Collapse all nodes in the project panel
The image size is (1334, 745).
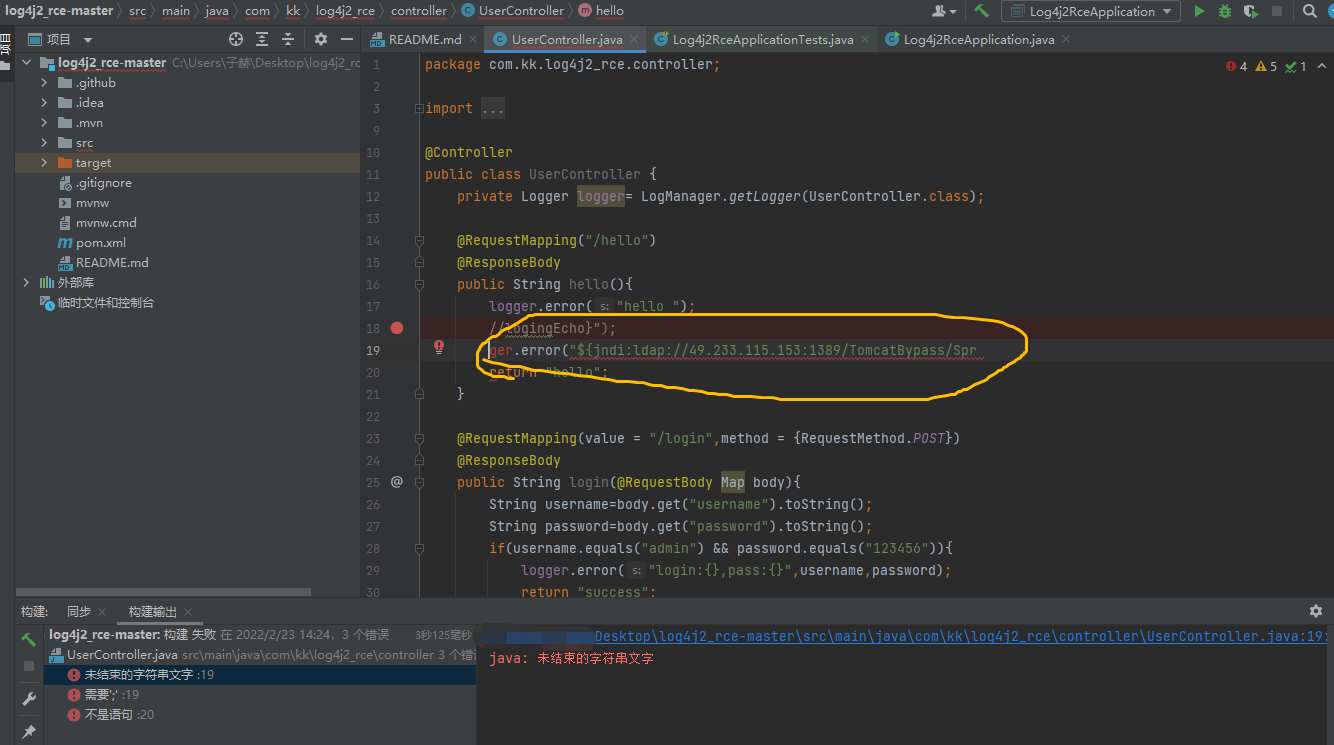[288, 39]
